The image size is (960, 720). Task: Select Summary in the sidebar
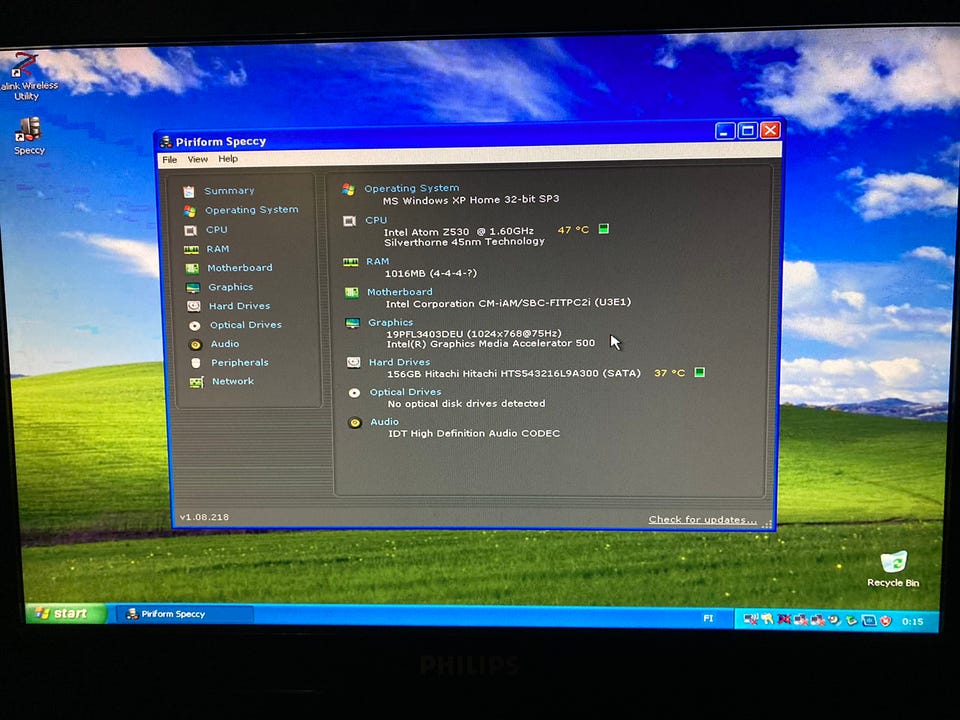[230, 190]
